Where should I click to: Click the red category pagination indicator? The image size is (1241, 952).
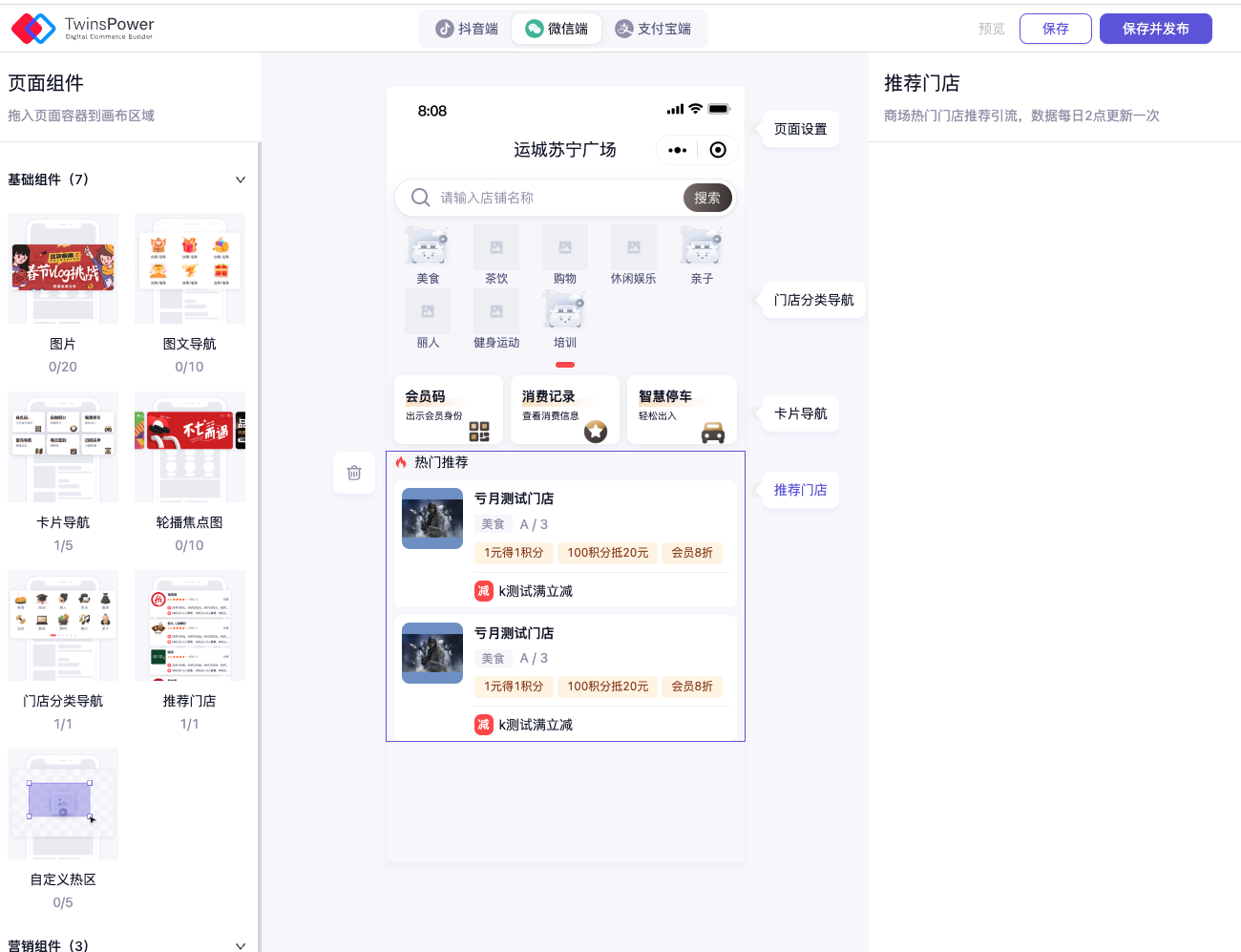(565, 365)
